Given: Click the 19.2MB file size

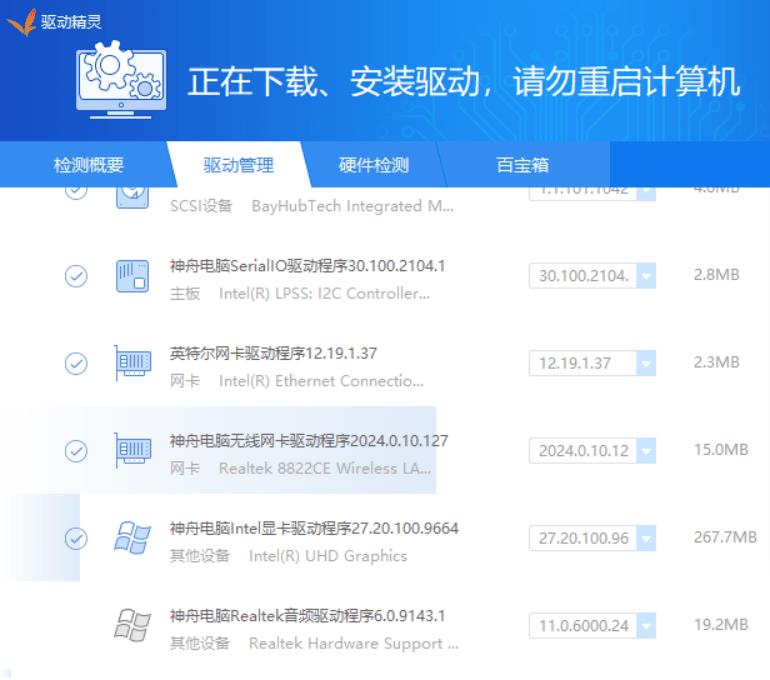Looking at the screenshot, I should click(x=721, y=625).
